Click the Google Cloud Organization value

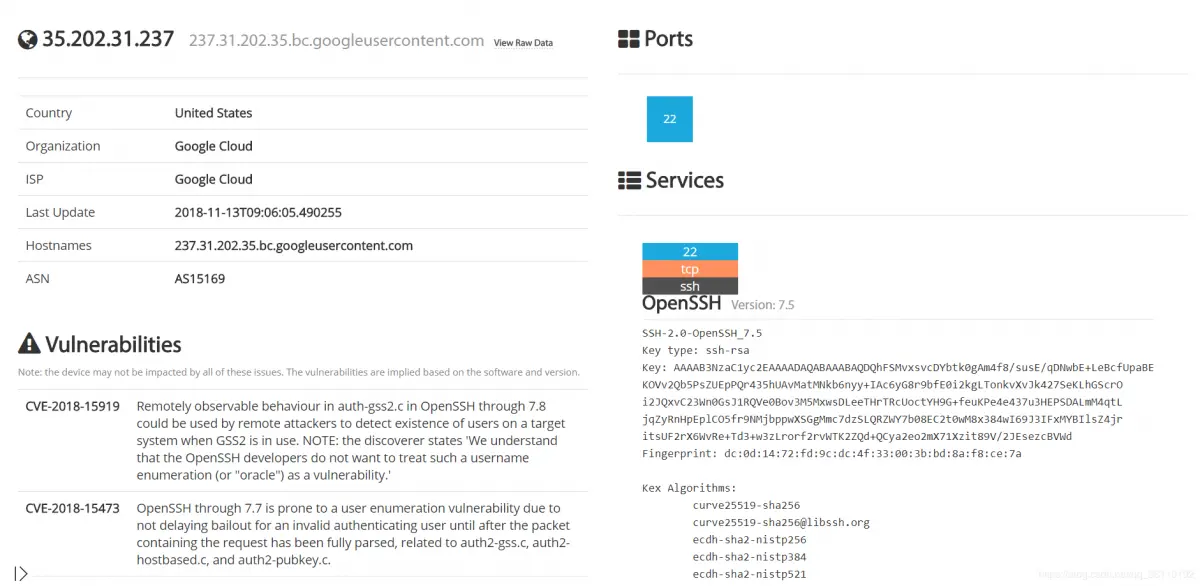pyautogui.click(x=213, y=146)
